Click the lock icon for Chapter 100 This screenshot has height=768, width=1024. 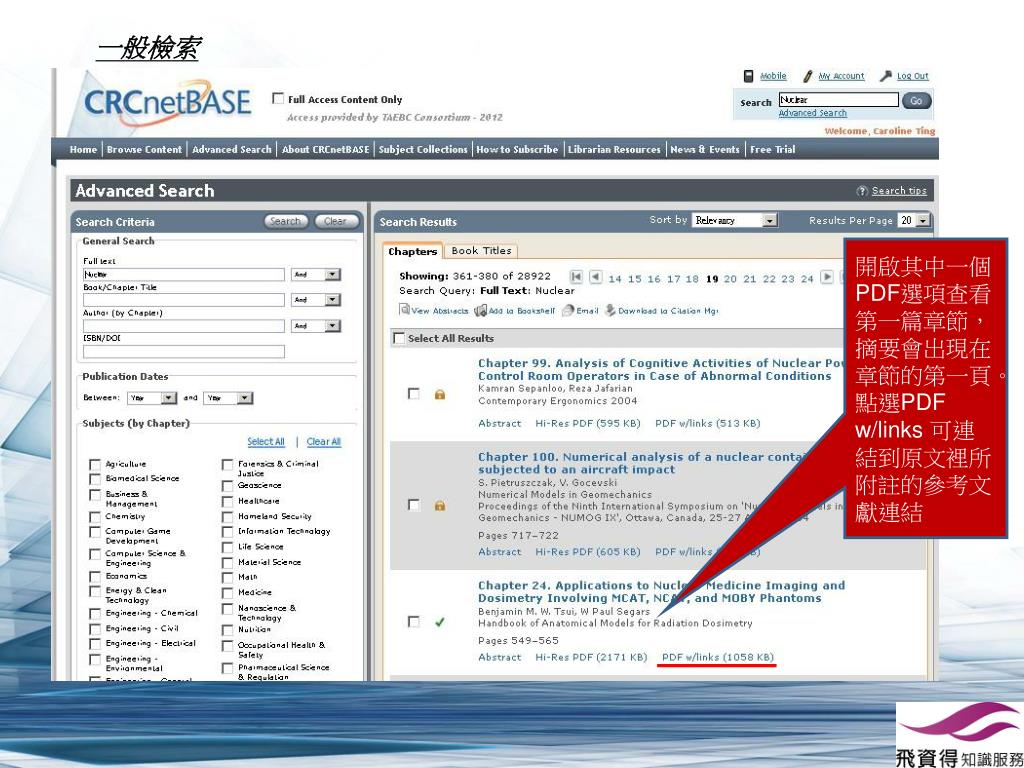click(440, 505)
